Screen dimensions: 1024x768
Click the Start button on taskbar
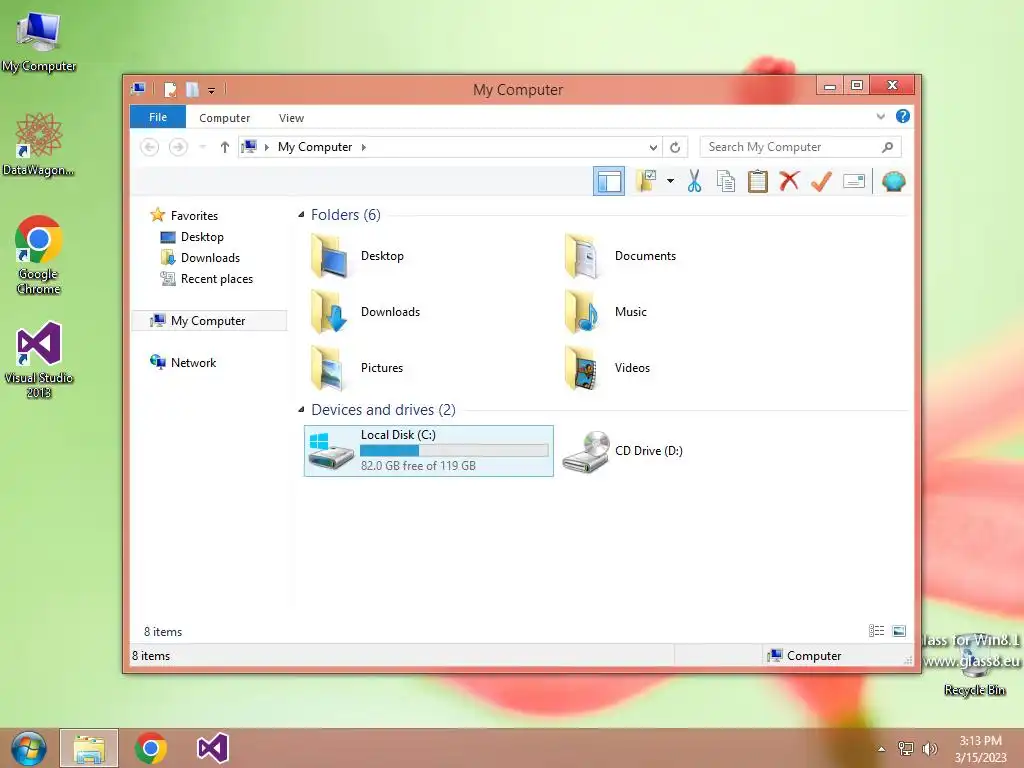[x=28, y=748]
